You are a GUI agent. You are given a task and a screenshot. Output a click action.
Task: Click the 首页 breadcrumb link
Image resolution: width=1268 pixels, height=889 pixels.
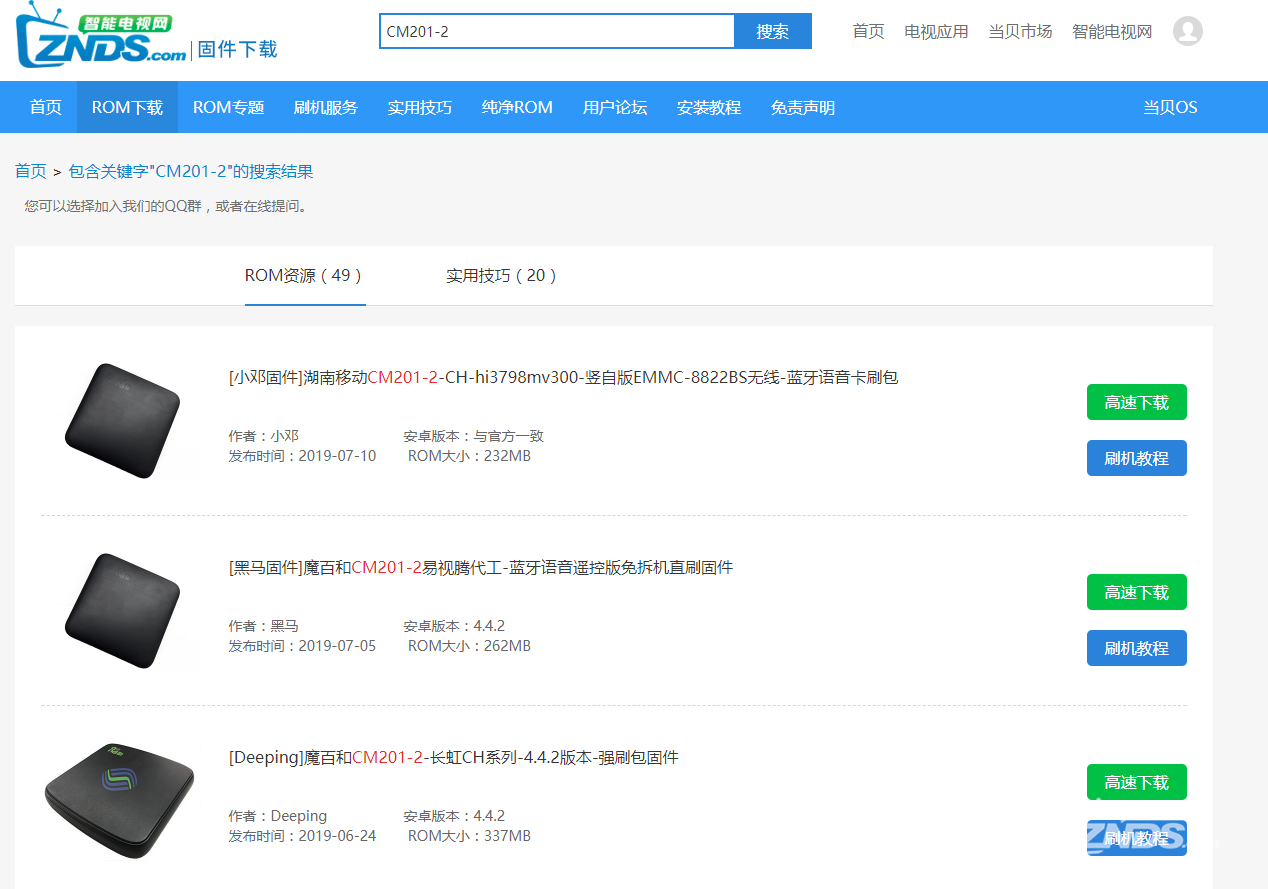click(x=30, y=171)
